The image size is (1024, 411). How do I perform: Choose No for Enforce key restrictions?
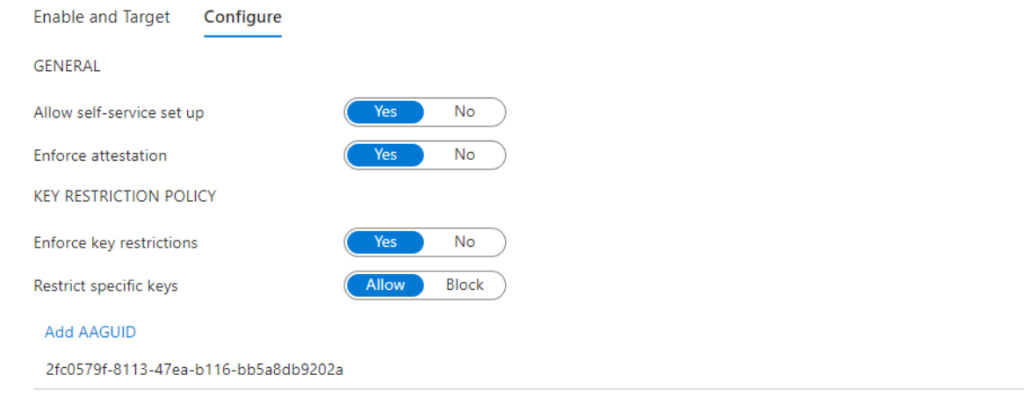464,242
